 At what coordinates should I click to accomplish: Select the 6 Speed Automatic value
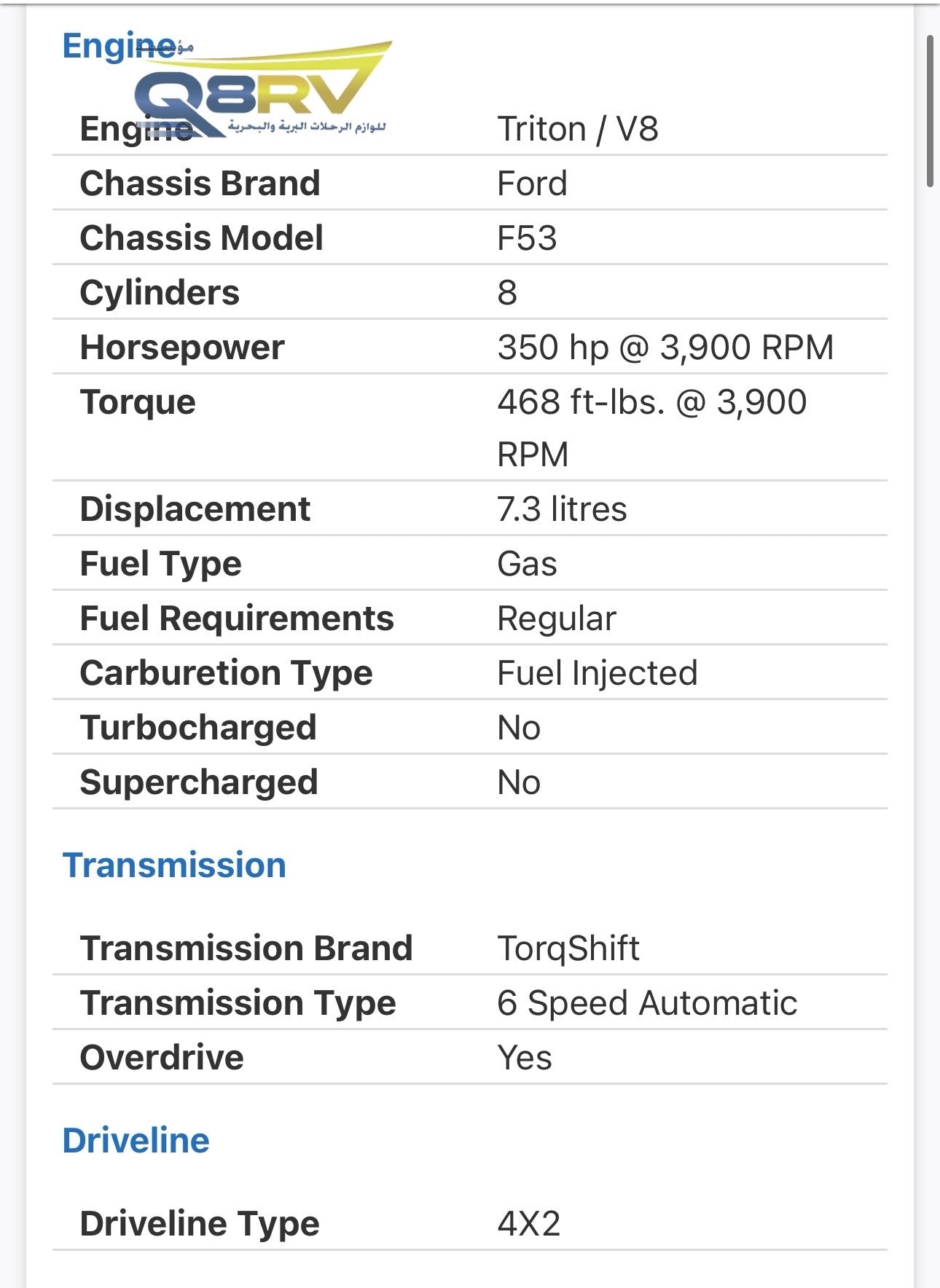pyautogui.click(x=647, y=1003)
